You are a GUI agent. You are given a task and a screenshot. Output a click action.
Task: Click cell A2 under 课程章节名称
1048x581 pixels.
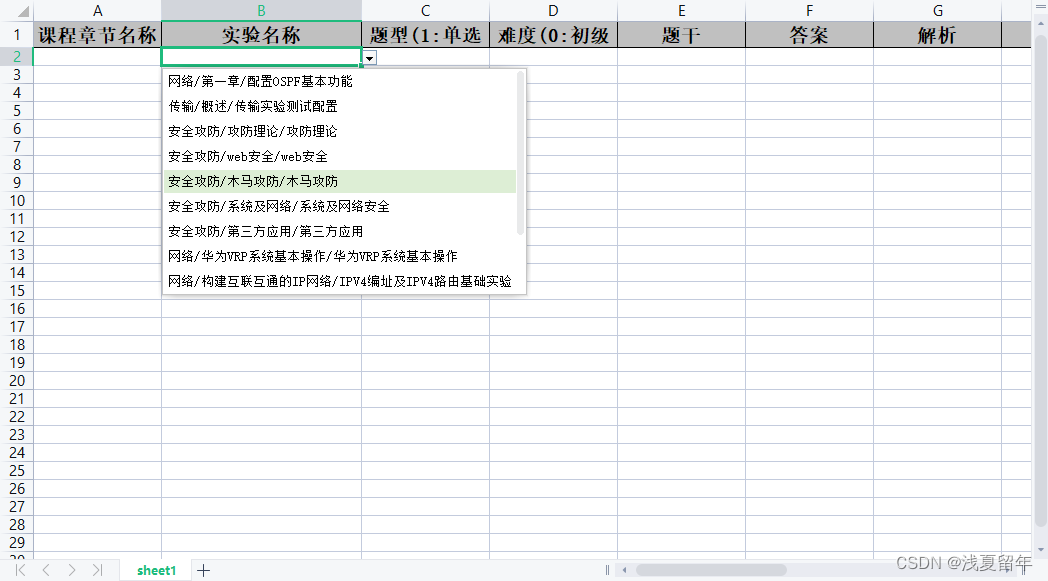pos(97,57)
